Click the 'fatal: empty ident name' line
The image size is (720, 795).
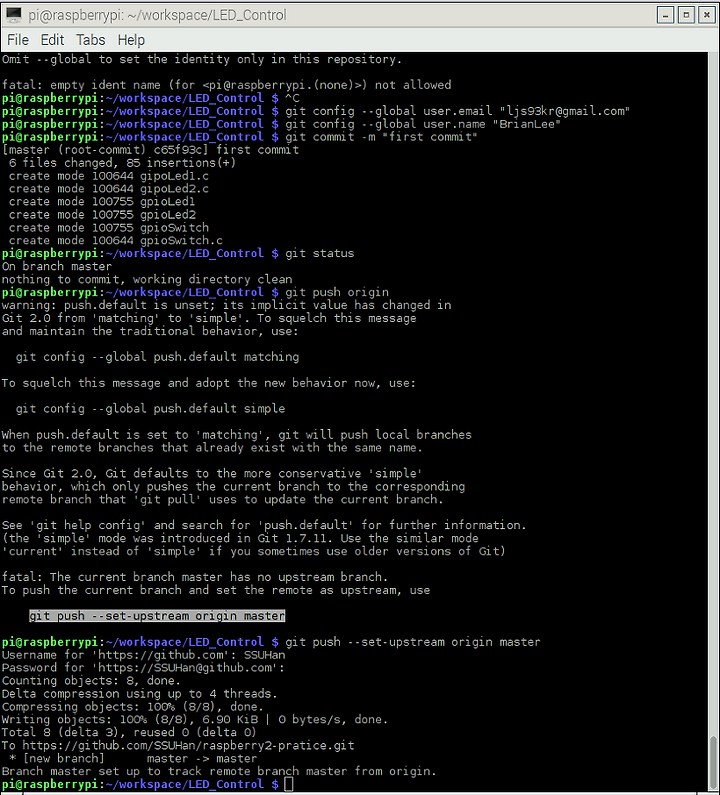coord(226,85)
